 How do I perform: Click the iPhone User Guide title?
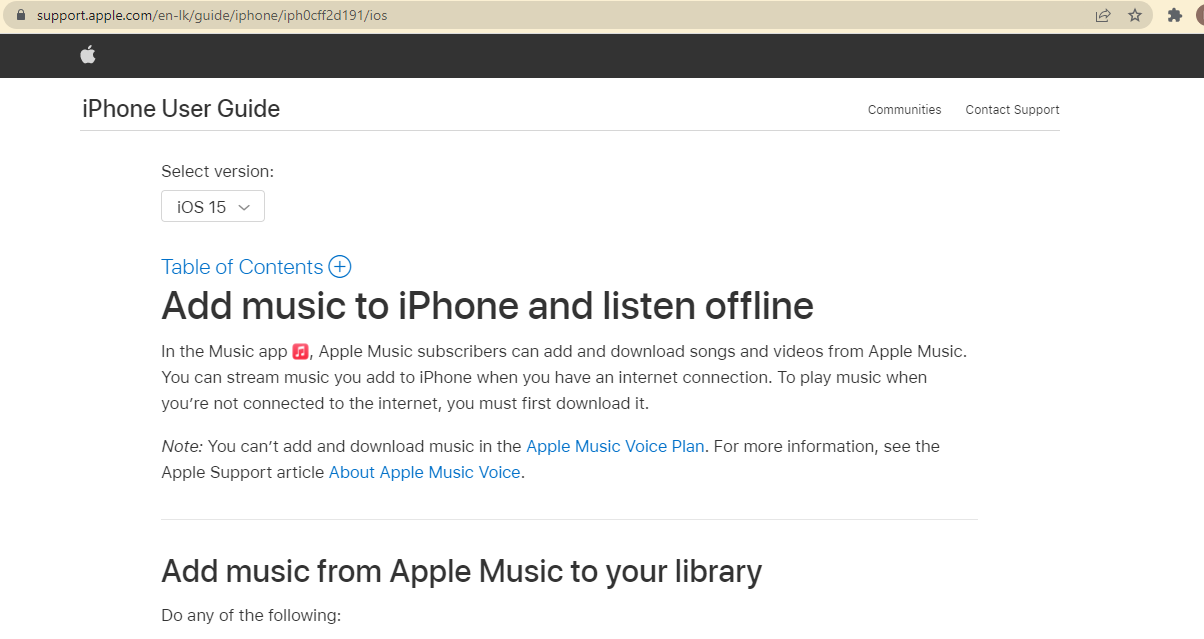coord(181,109)
